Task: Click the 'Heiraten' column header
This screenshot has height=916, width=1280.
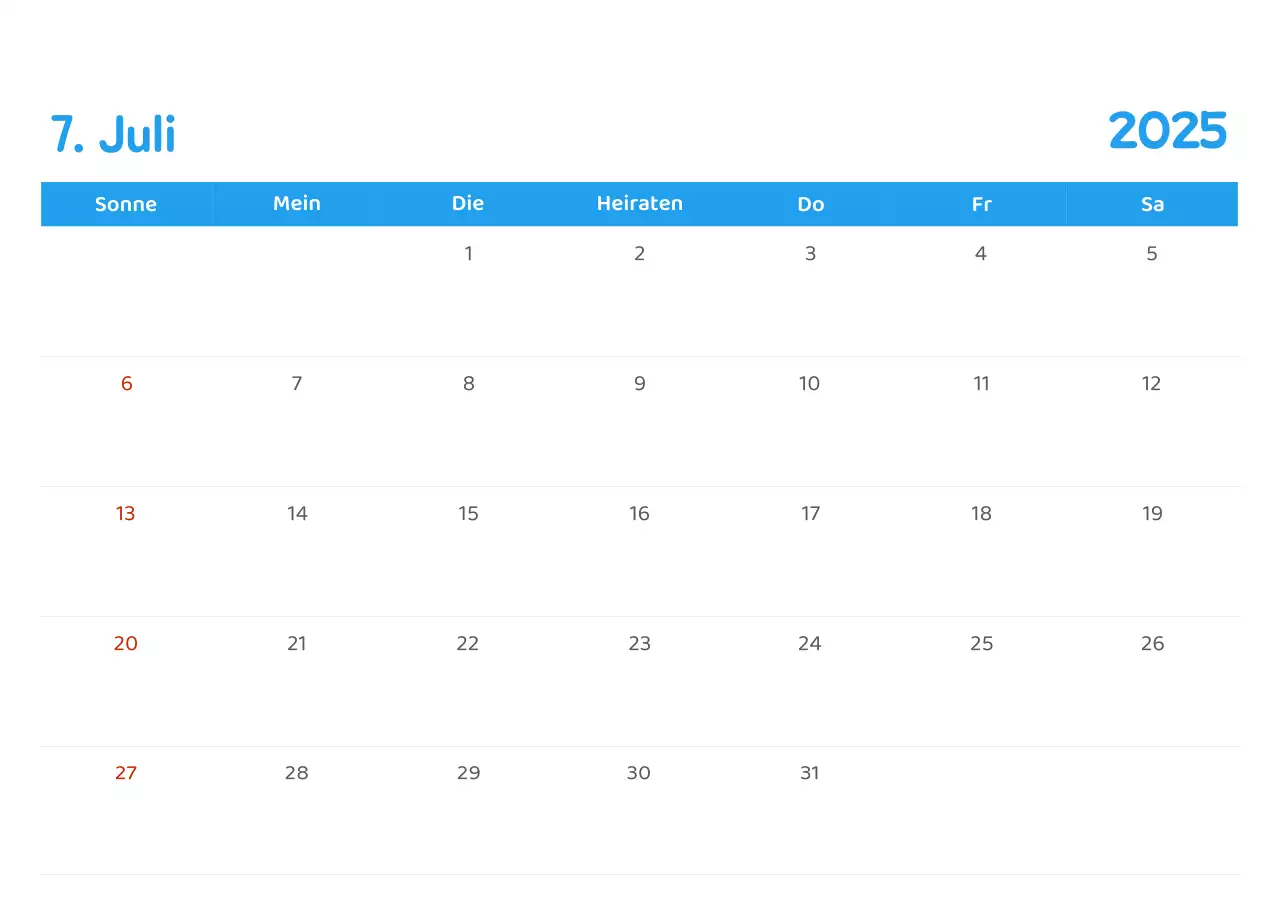Action: point(639,203)
